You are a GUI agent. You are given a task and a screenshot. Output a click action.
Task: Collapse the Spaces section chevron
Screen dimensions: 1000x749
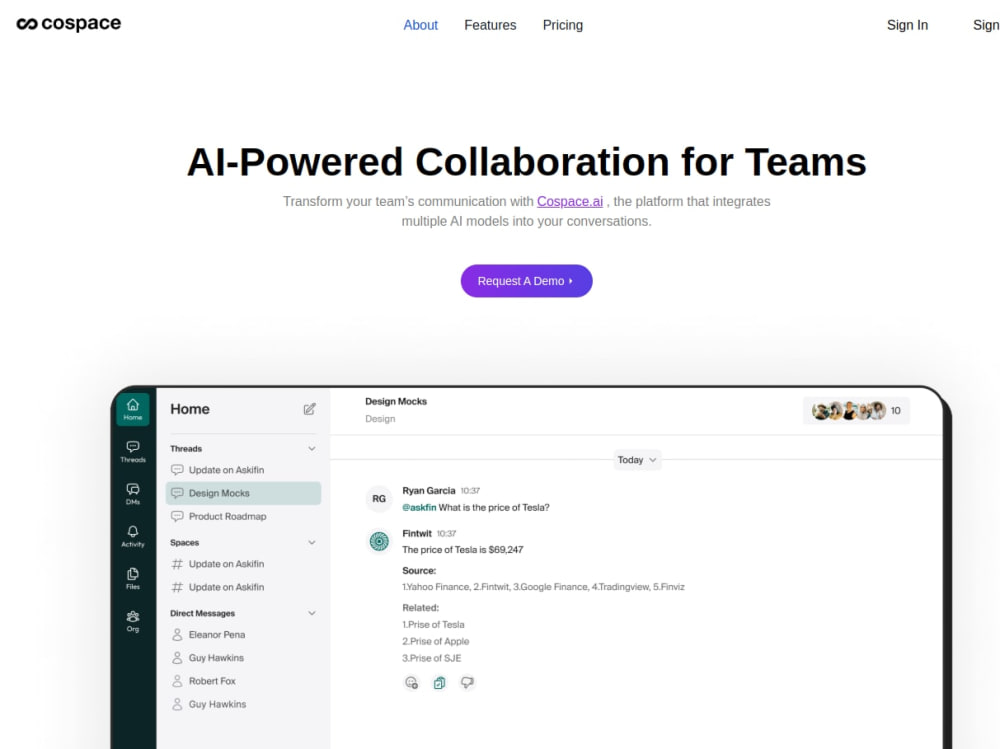(x=312, y=542)
